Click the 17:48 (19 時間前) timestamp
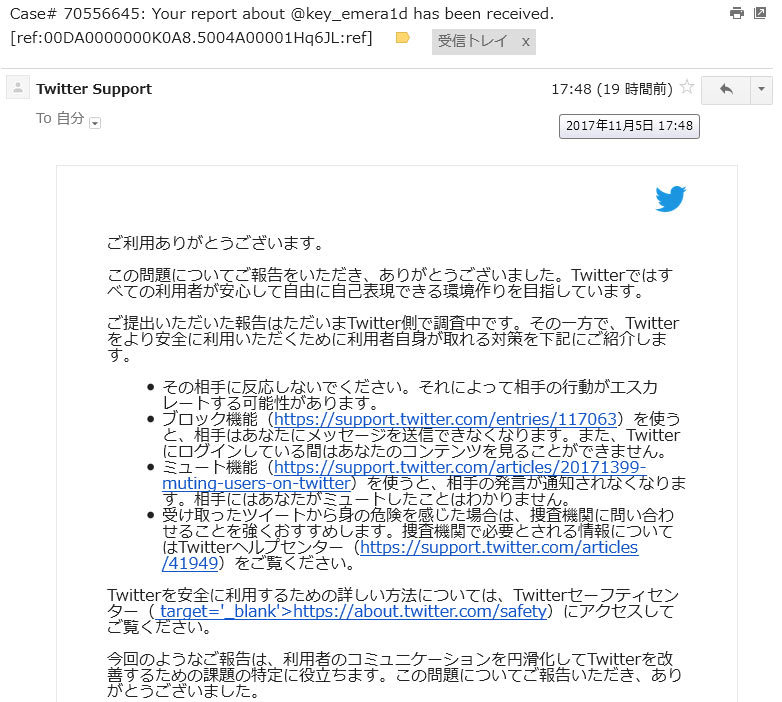The height and width of the screenshot is (702, 782). point(611,89)
